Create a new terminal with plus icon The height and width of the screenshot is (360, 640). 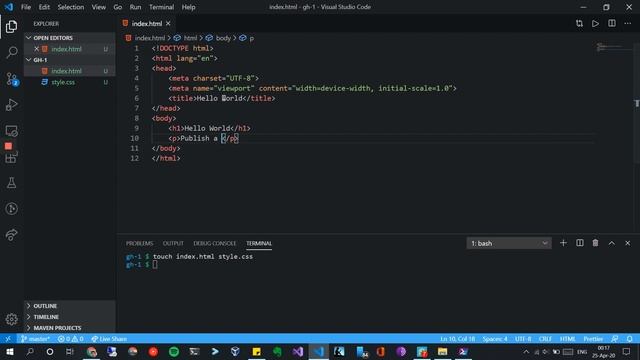563,243
